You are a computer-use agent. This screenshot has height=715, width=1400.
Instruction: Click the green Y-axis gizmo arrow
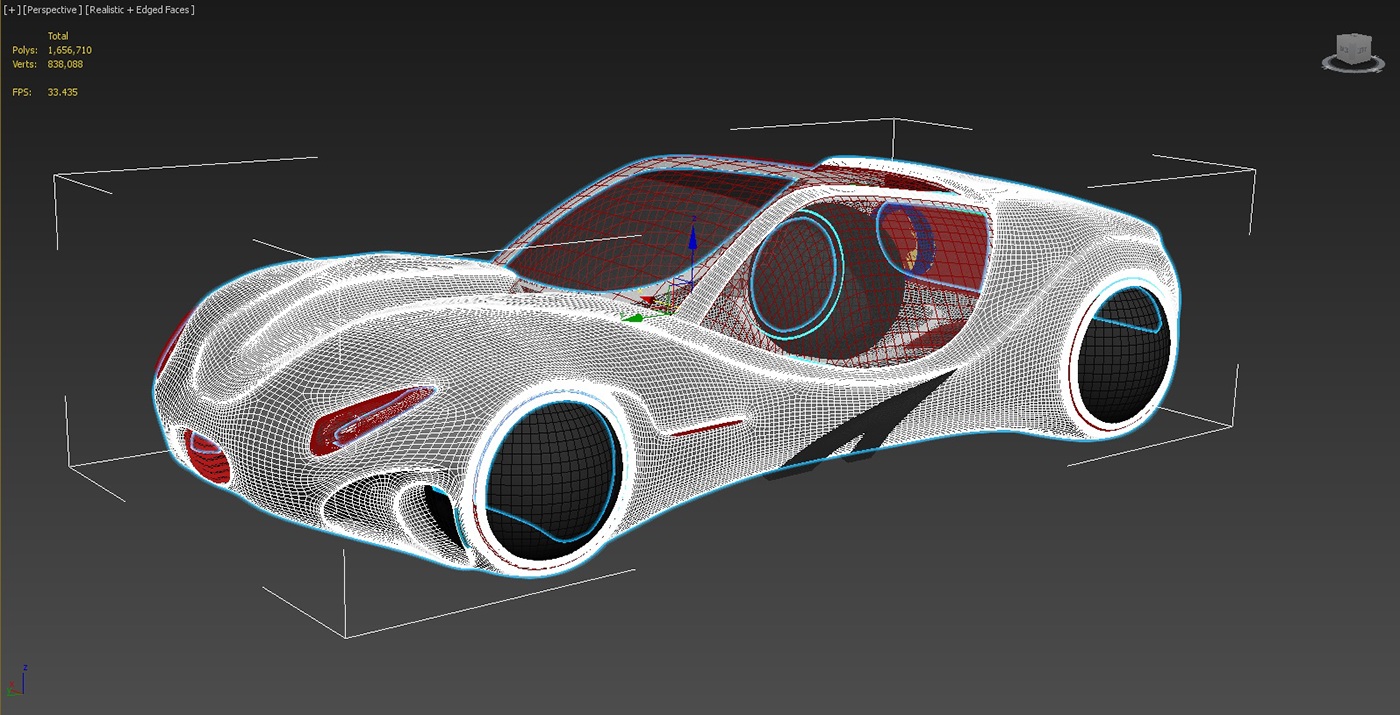(632, 319)
